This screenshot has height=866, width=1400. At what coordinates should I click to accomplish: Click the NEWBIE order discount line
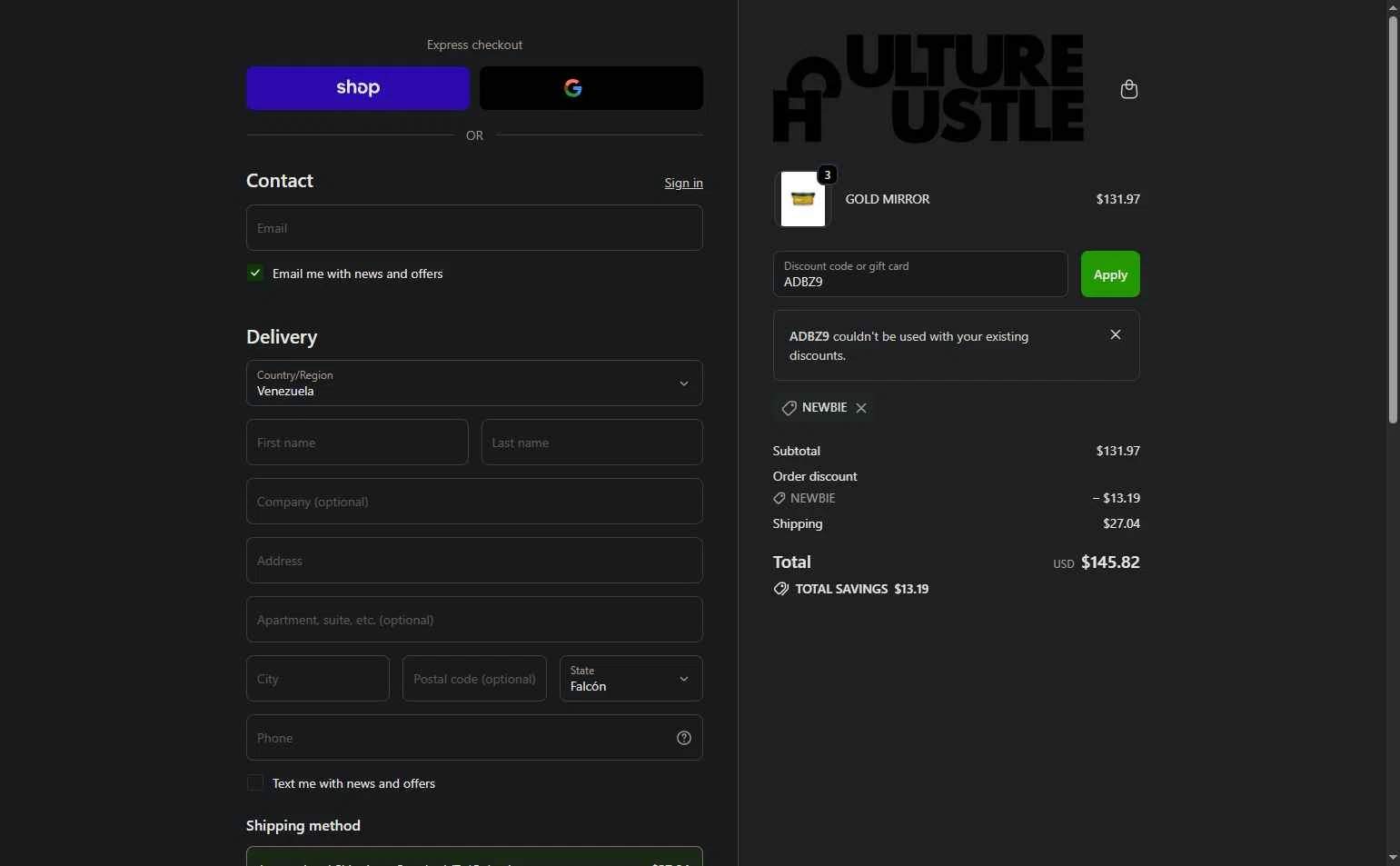957,498
